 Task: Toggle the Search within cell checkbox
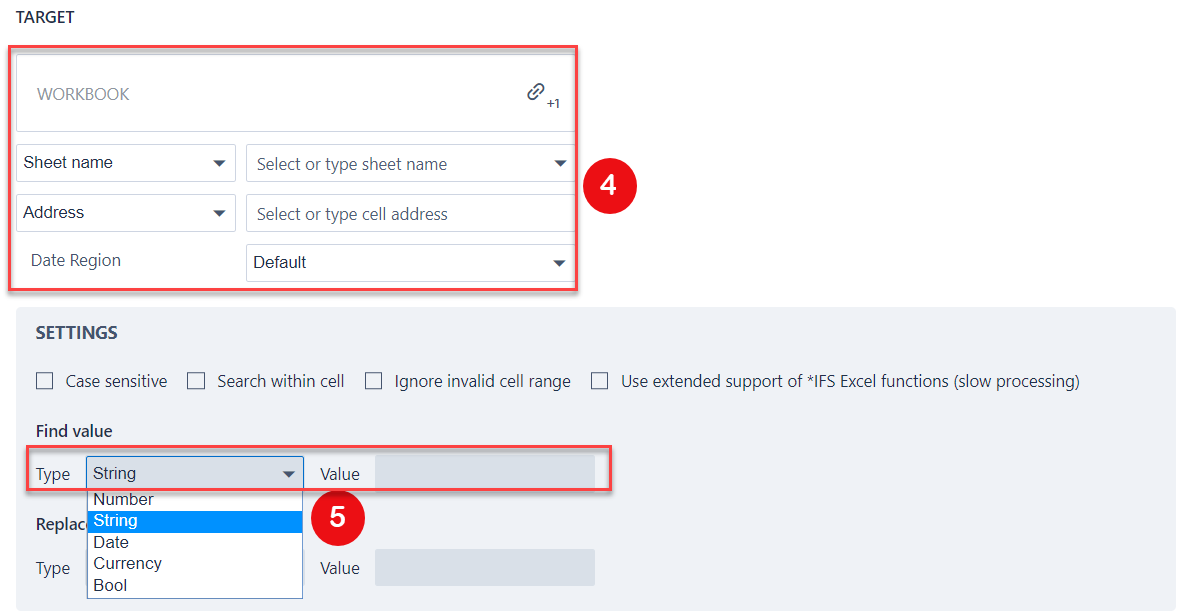coord(197,381)
